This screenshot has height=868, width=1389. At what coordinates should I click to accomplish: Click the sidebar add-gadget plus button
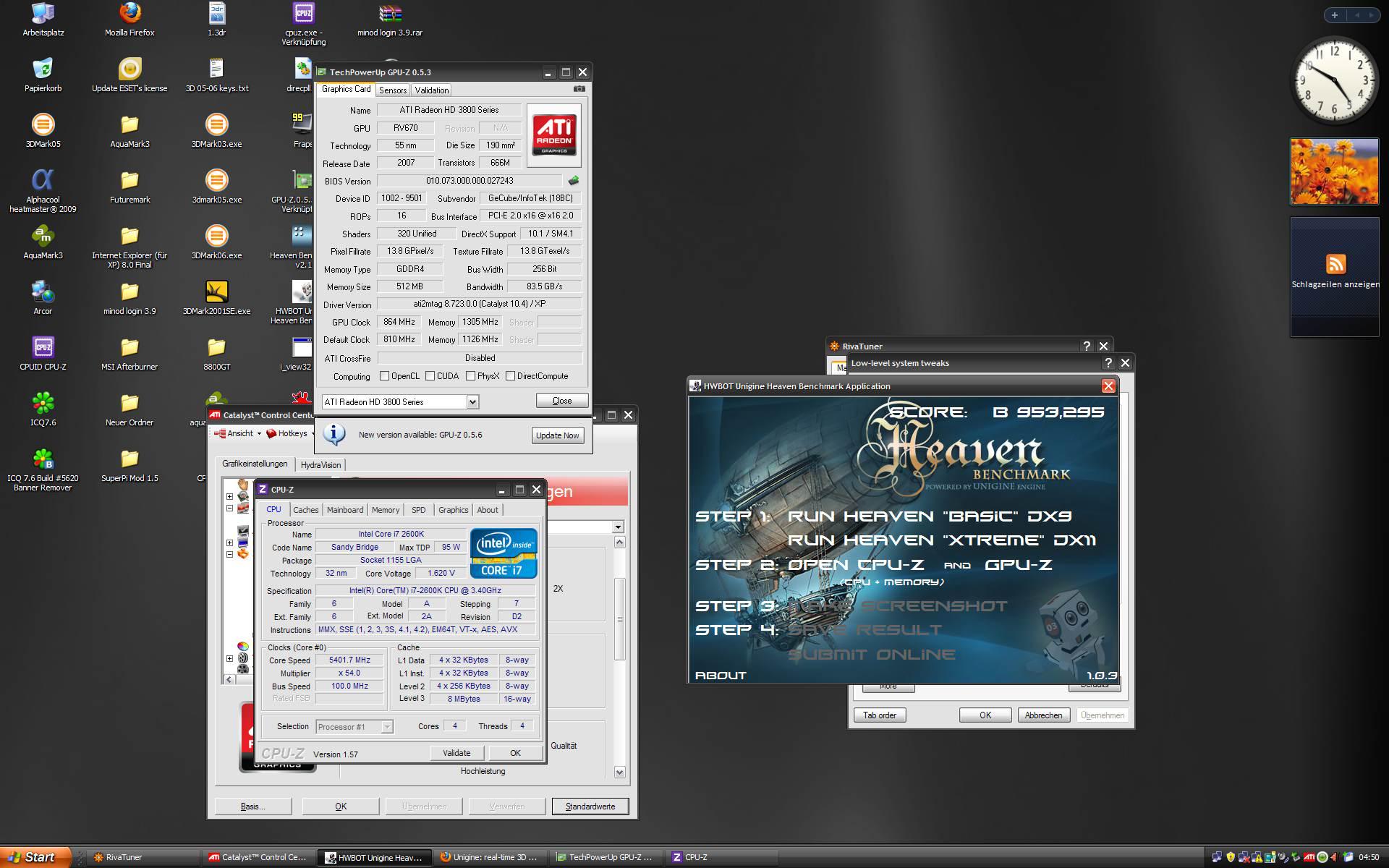coord(1335,14)
